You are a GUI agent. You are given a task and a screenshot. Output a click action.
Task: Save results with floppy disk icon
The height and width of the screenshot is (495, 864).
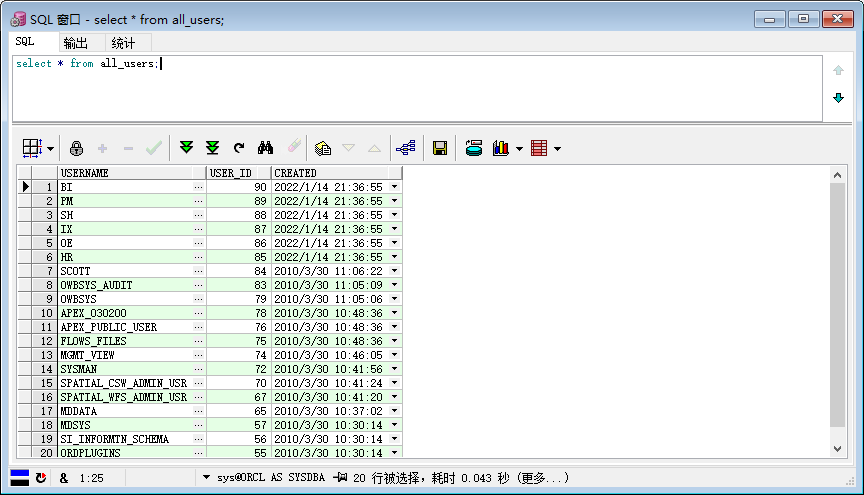(440, 148)
